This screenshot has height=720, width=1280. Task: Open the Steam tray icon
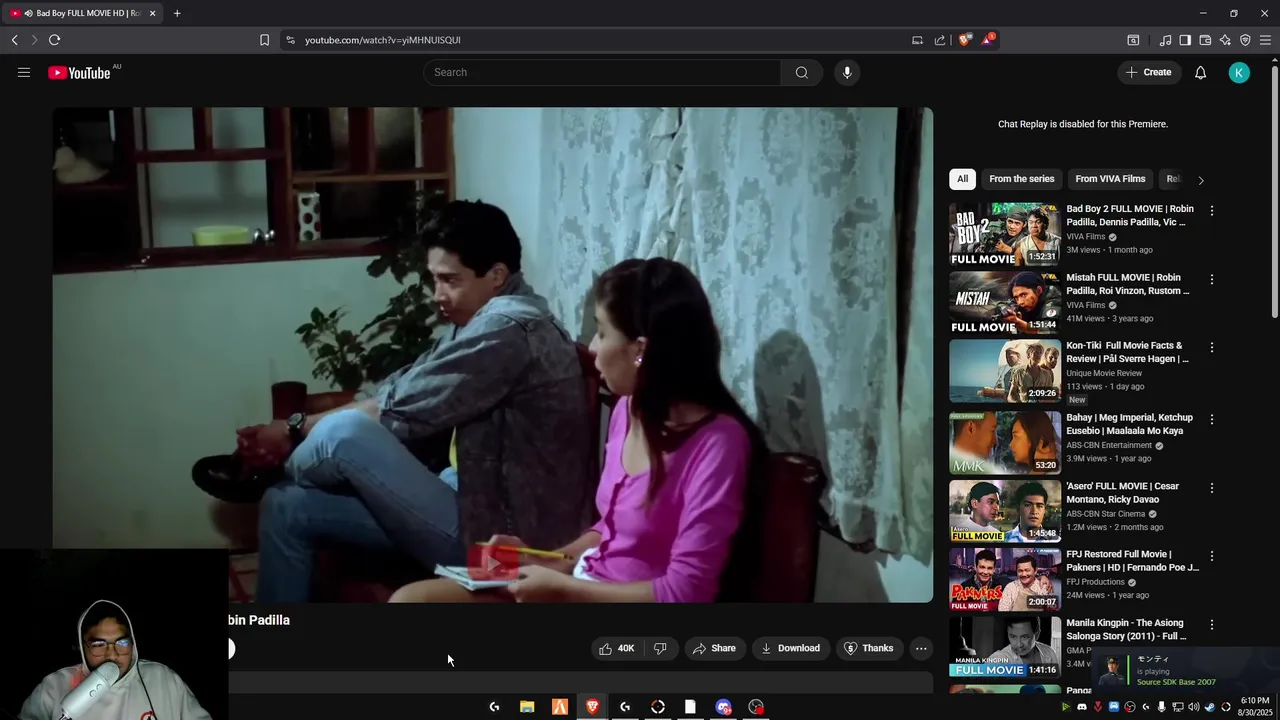[1209, 707]
